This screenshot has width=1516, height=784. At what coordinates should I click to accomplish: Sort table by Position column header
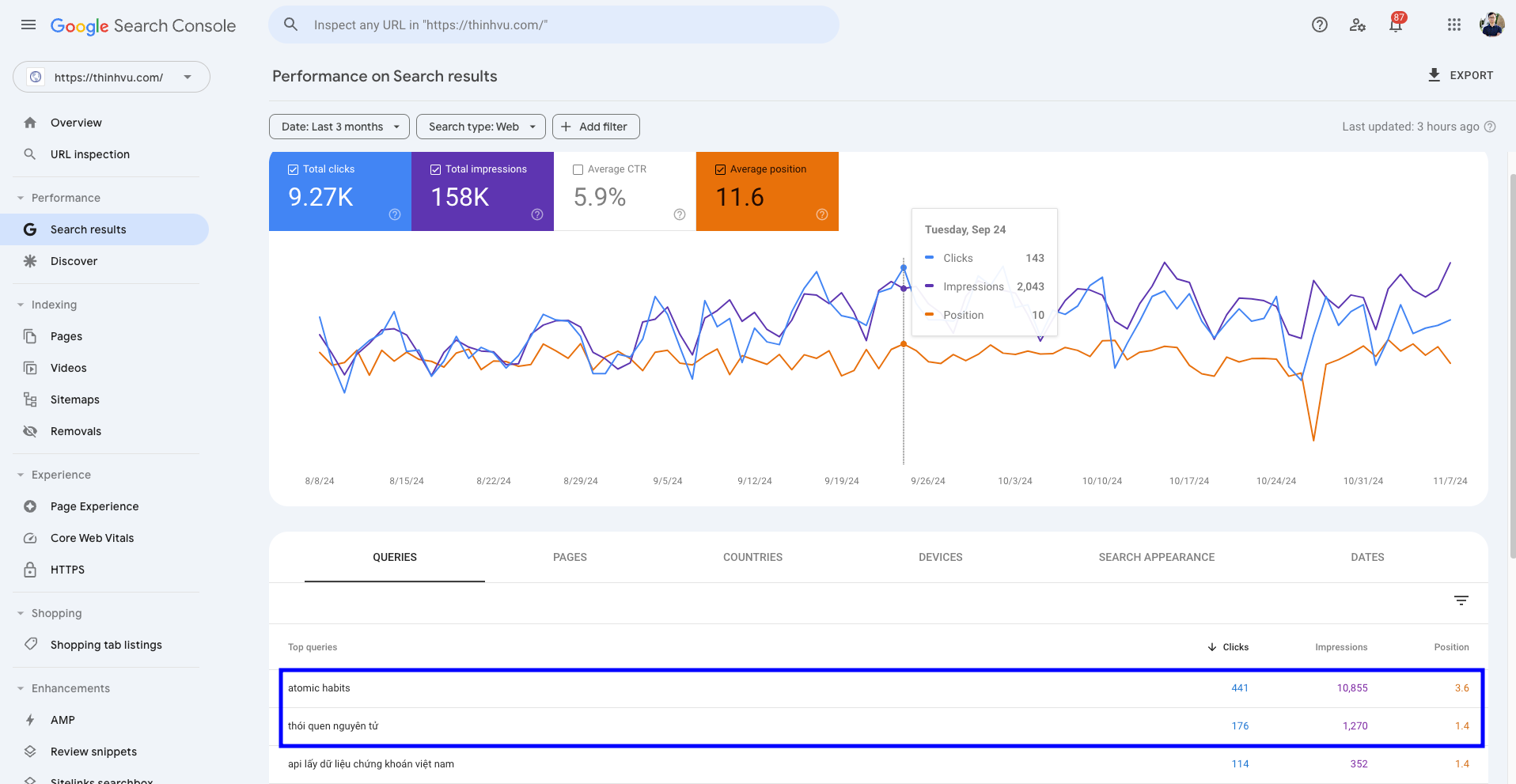1451,647
